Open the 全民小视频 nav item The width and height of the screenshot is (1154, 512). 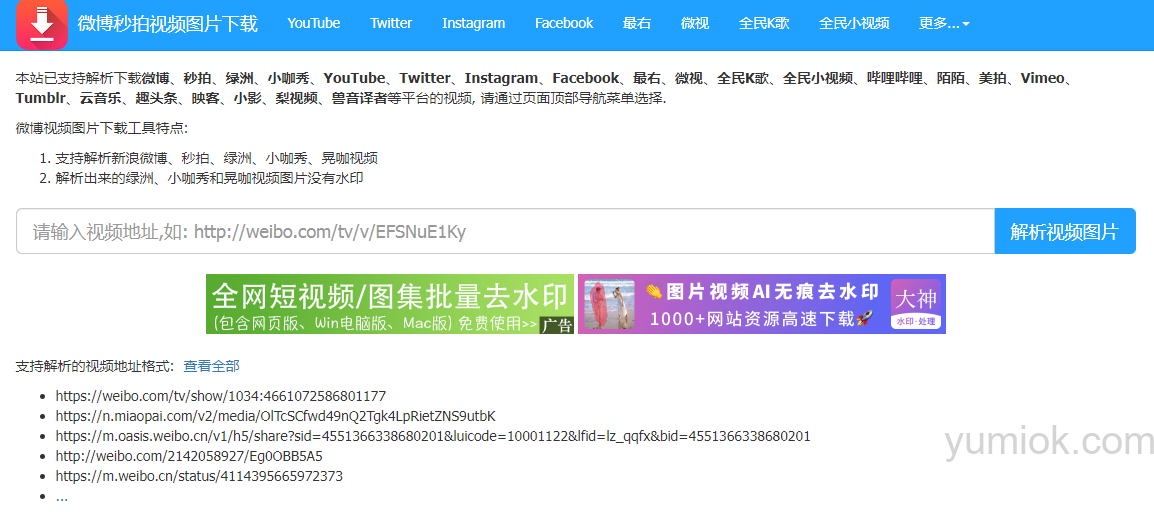tap(854, 24)
